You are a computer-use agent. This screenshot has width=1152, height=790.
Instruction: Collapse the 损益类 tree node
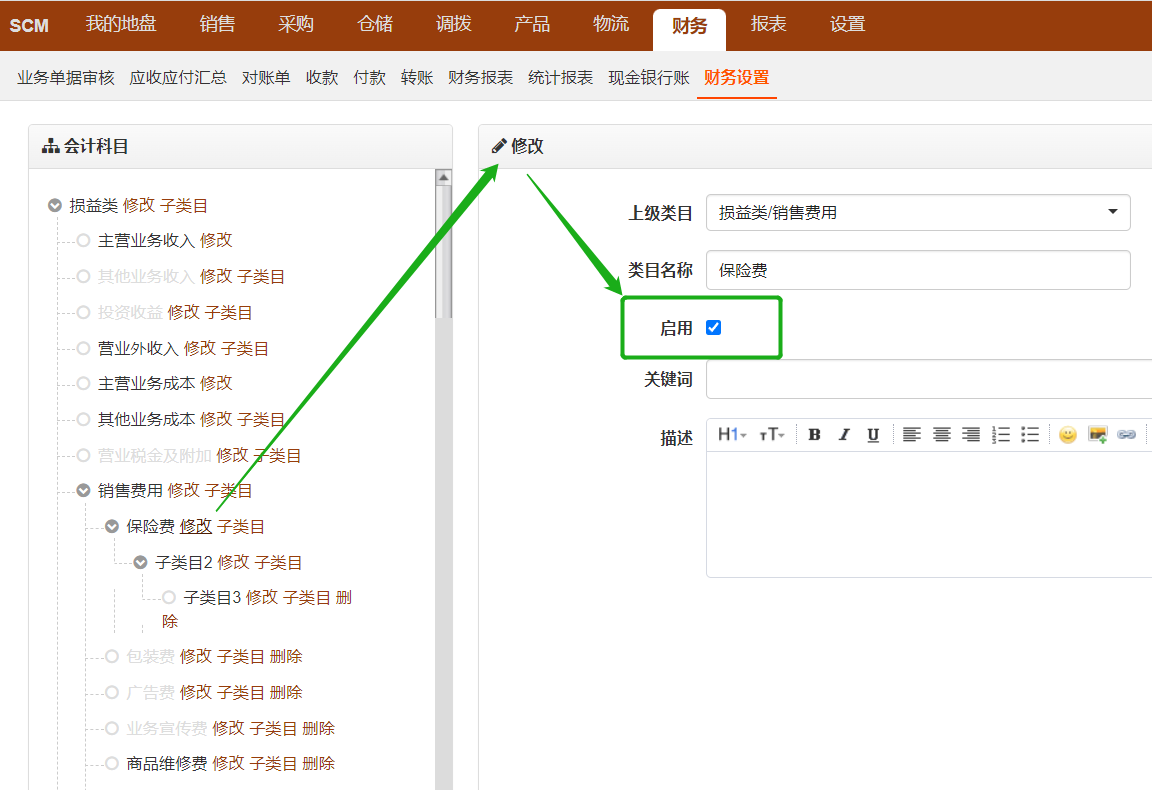click(55, 206)
